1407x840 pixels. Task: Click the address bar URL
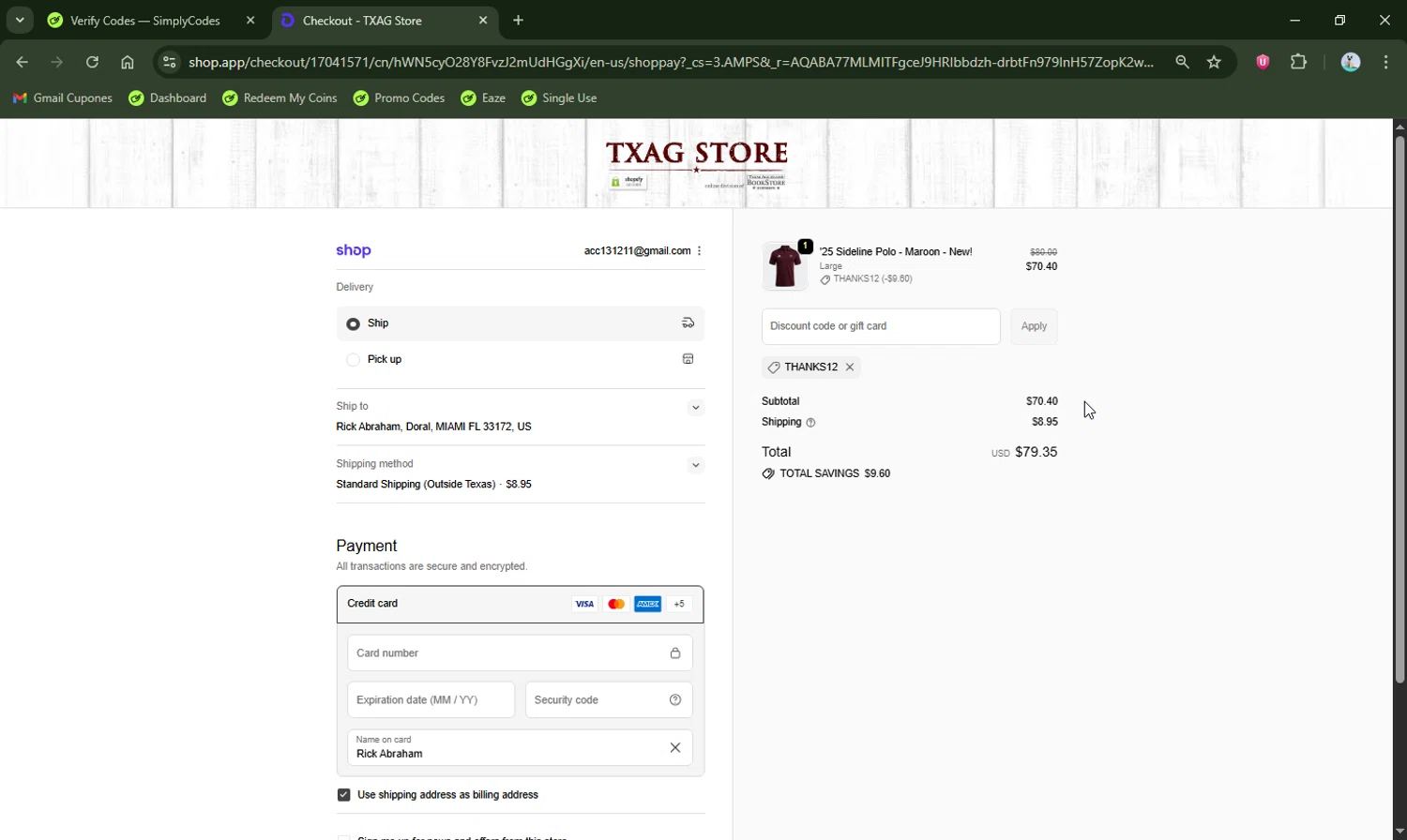click(671, 62)
